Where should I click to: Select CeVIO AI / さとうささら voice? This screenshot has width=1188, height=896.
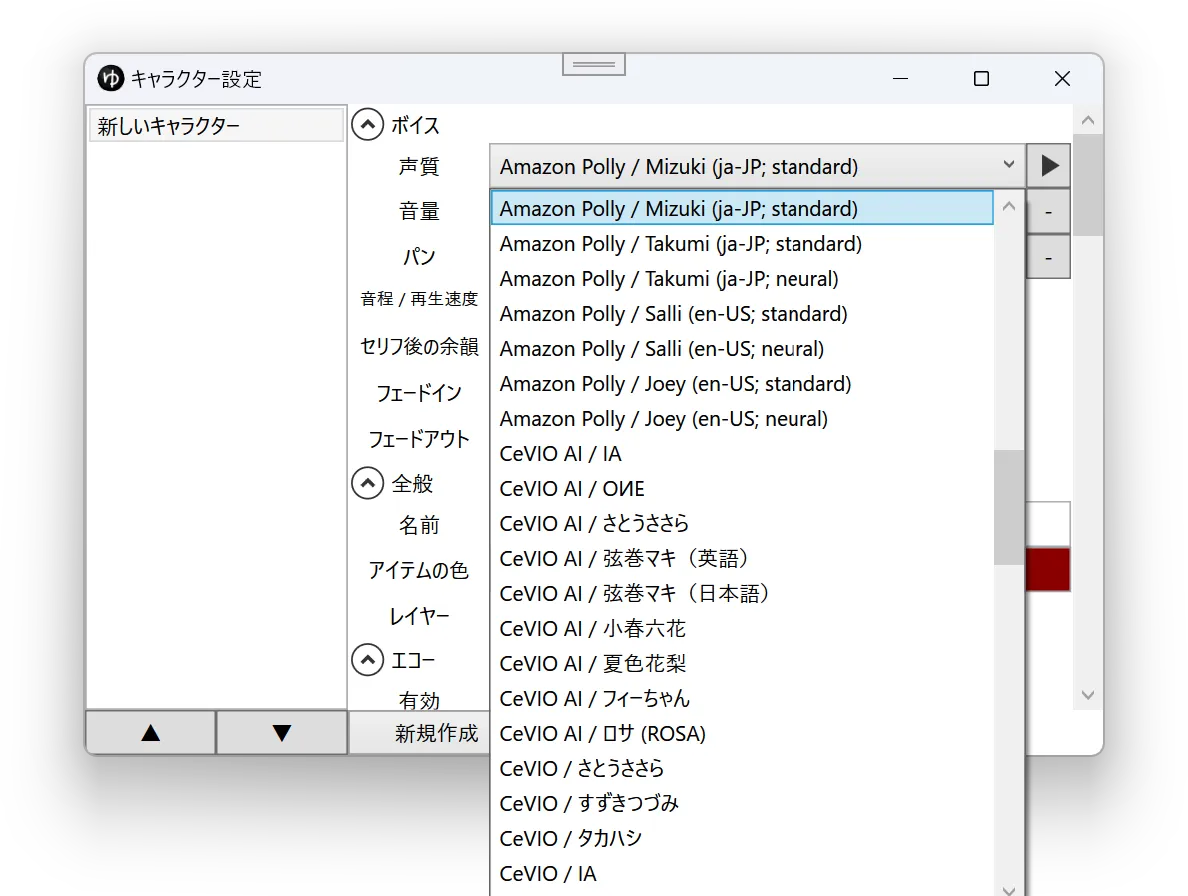click(742, 523)
